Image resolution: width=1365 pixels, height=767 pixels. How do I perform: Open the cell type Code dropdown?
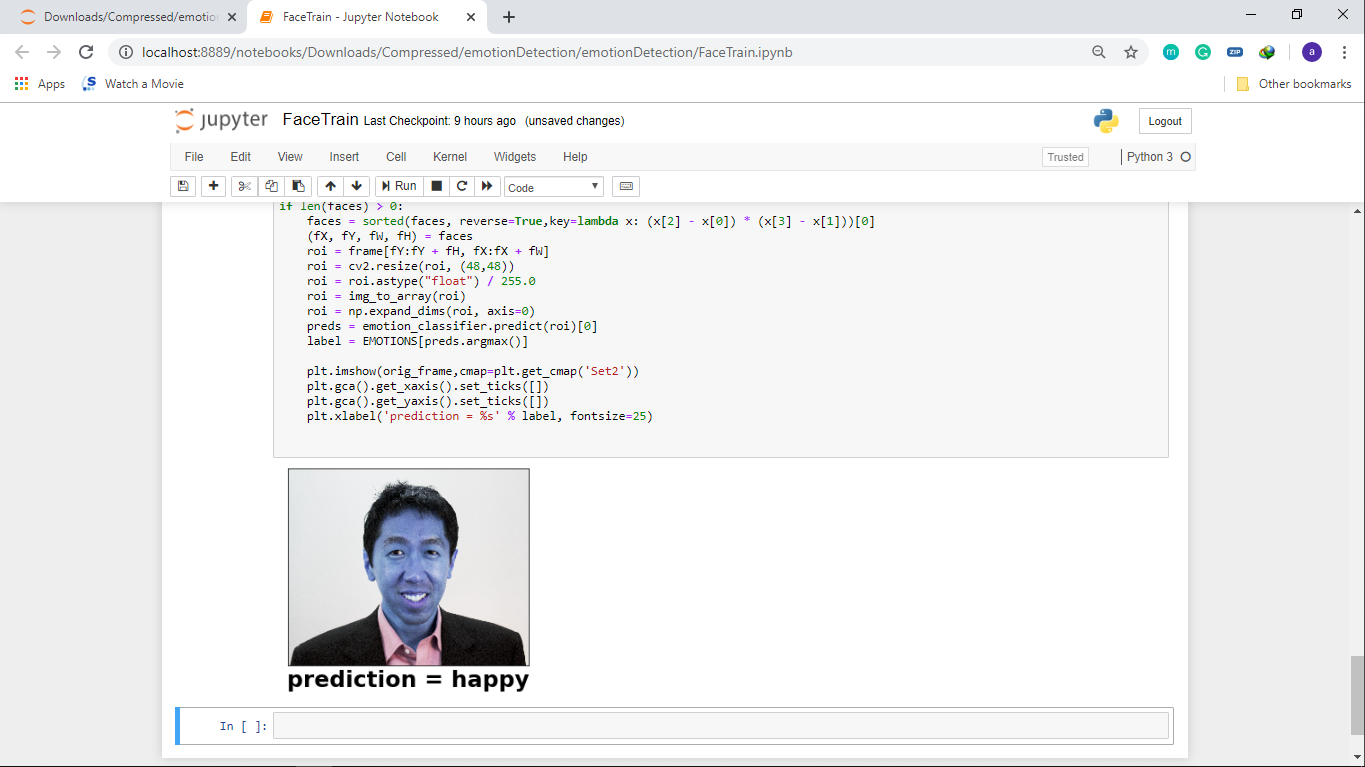[553, 187]
